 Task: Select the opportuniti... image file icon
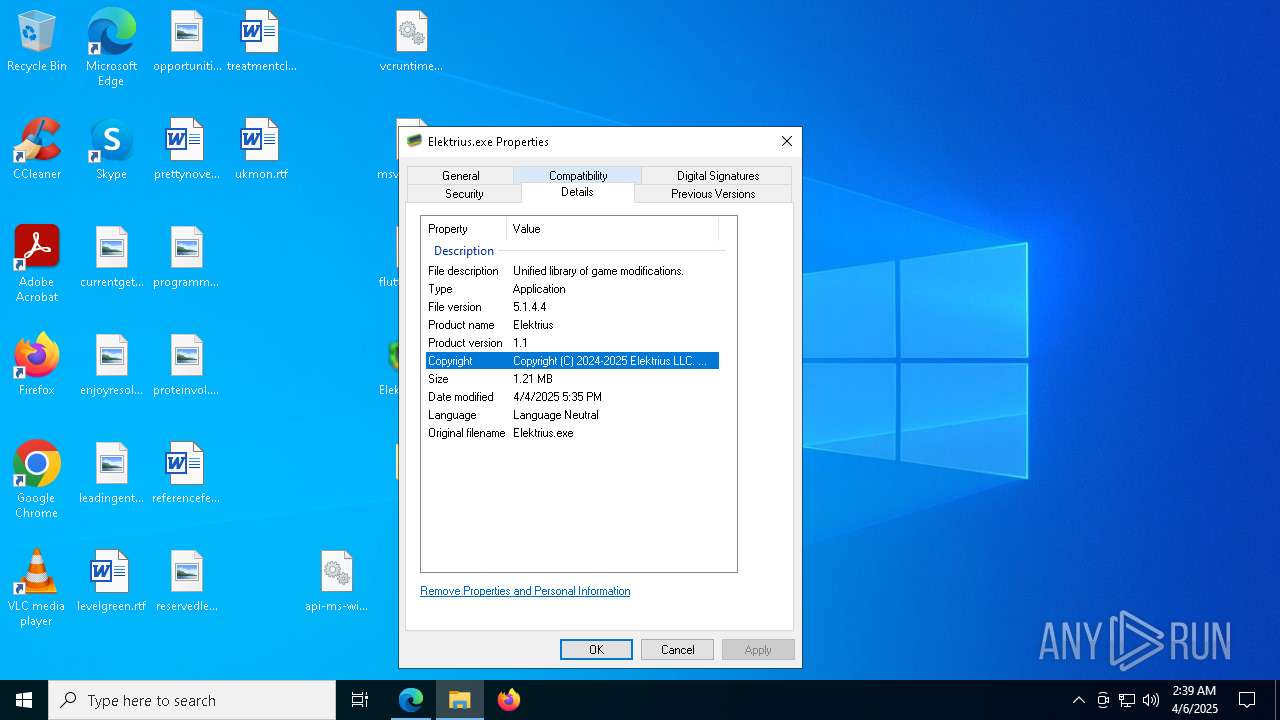point(187,42)
